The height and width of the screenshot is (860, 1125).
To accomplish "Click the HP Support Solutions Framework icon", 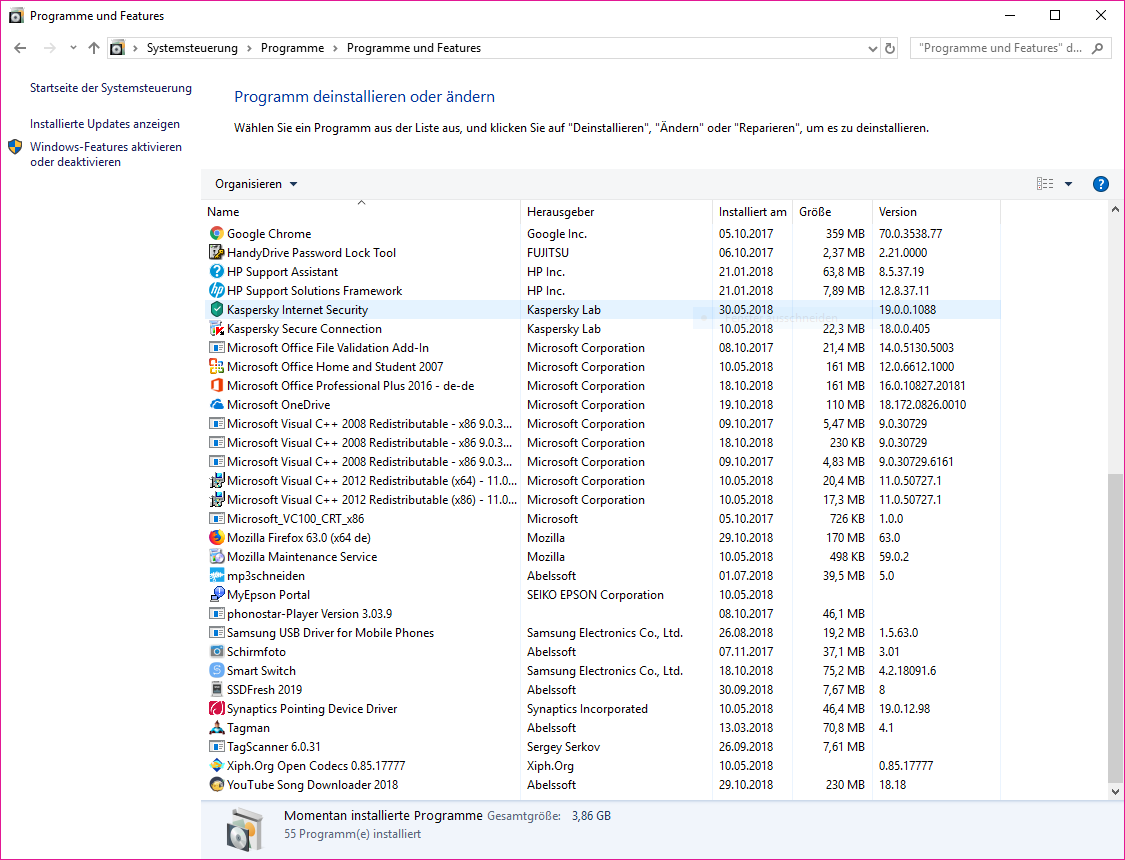I will [x=216, y=290].
